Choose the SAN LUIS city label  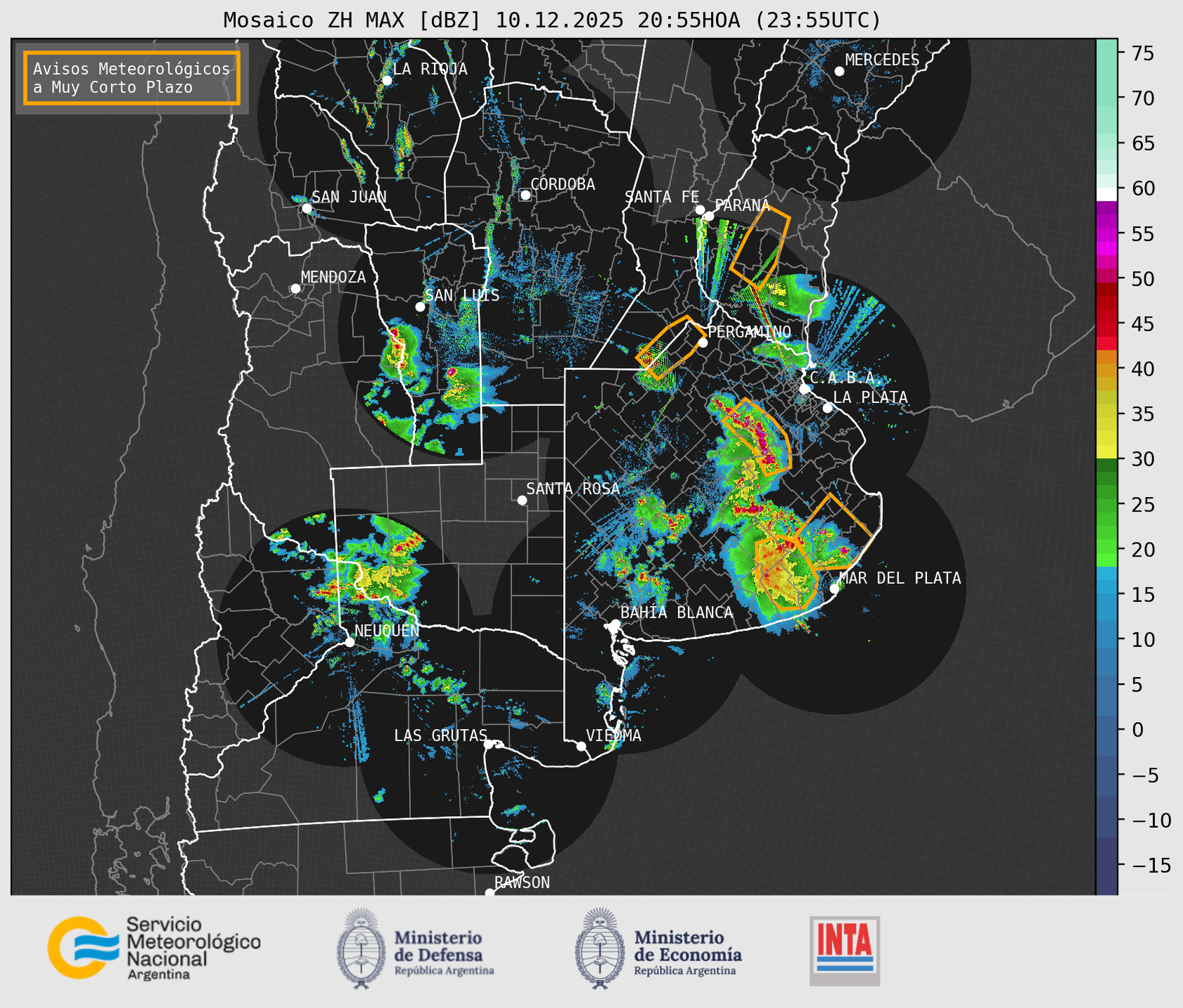coord(462,296)
